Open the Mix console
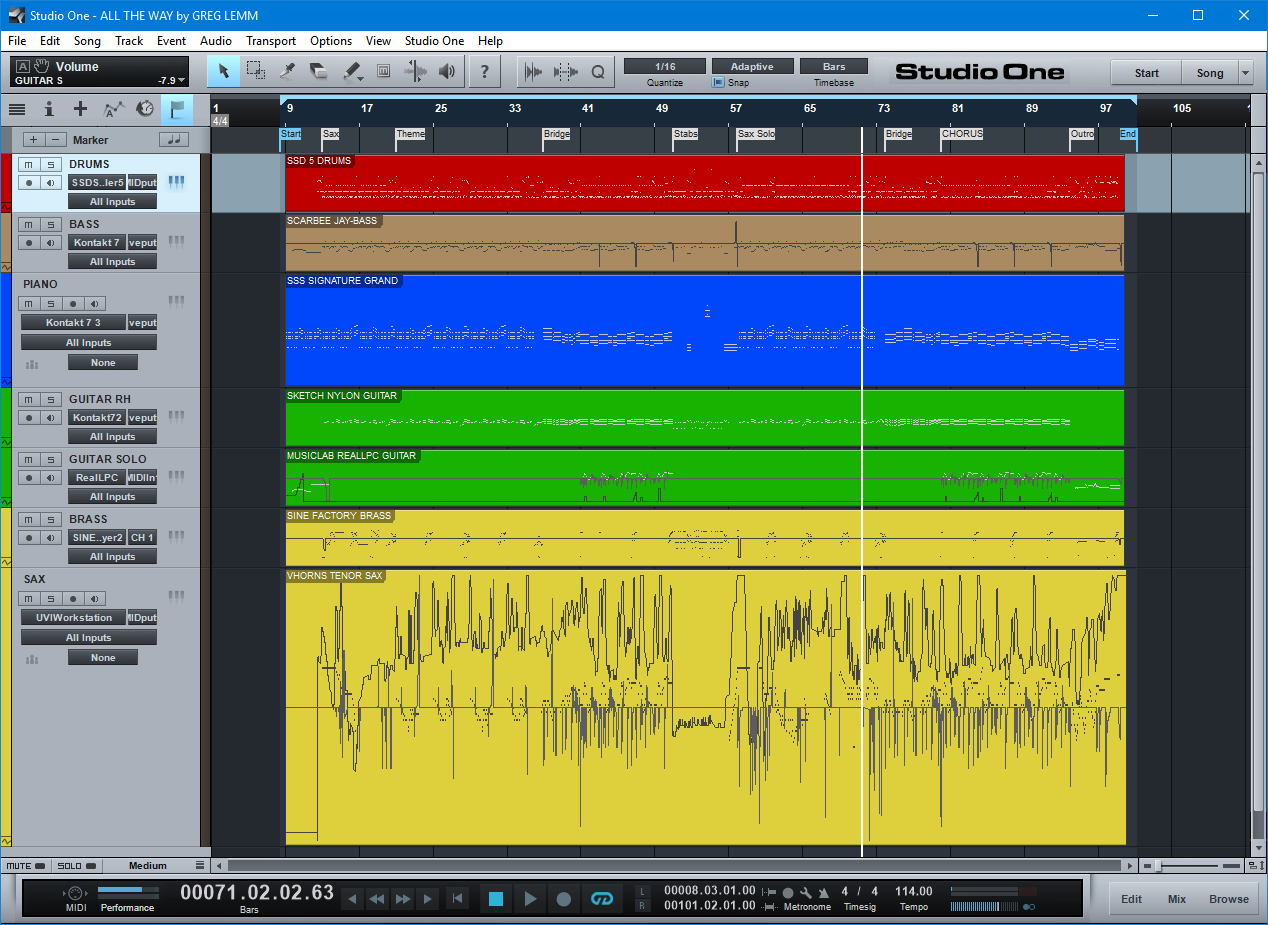 1177,899
